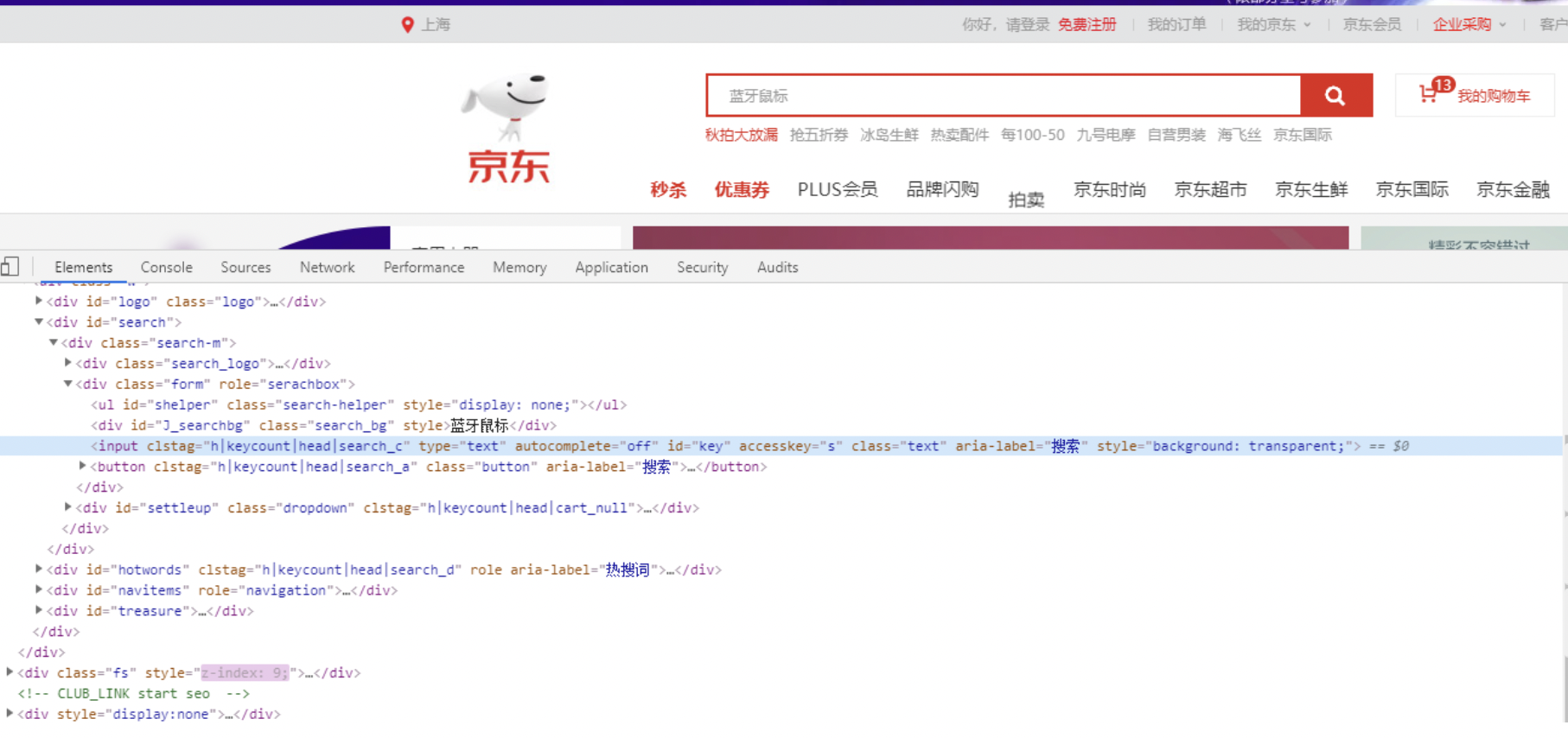Viewport: 1568px width, 738px height.
Task: Open 品牌闪购 navigation item
Action: coord(942,189)
